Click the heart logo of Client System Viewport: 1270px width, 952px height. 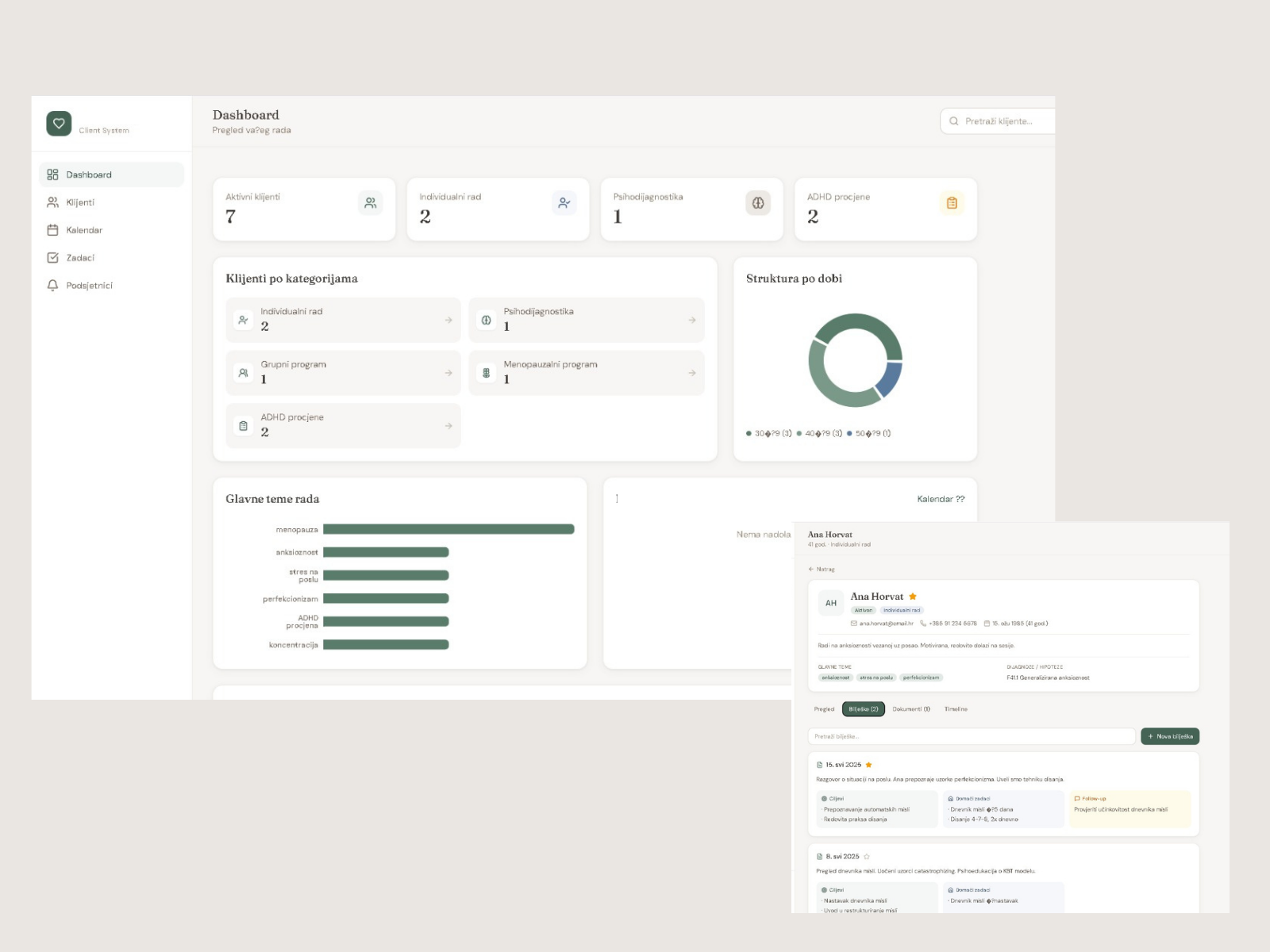pos(59,124)
